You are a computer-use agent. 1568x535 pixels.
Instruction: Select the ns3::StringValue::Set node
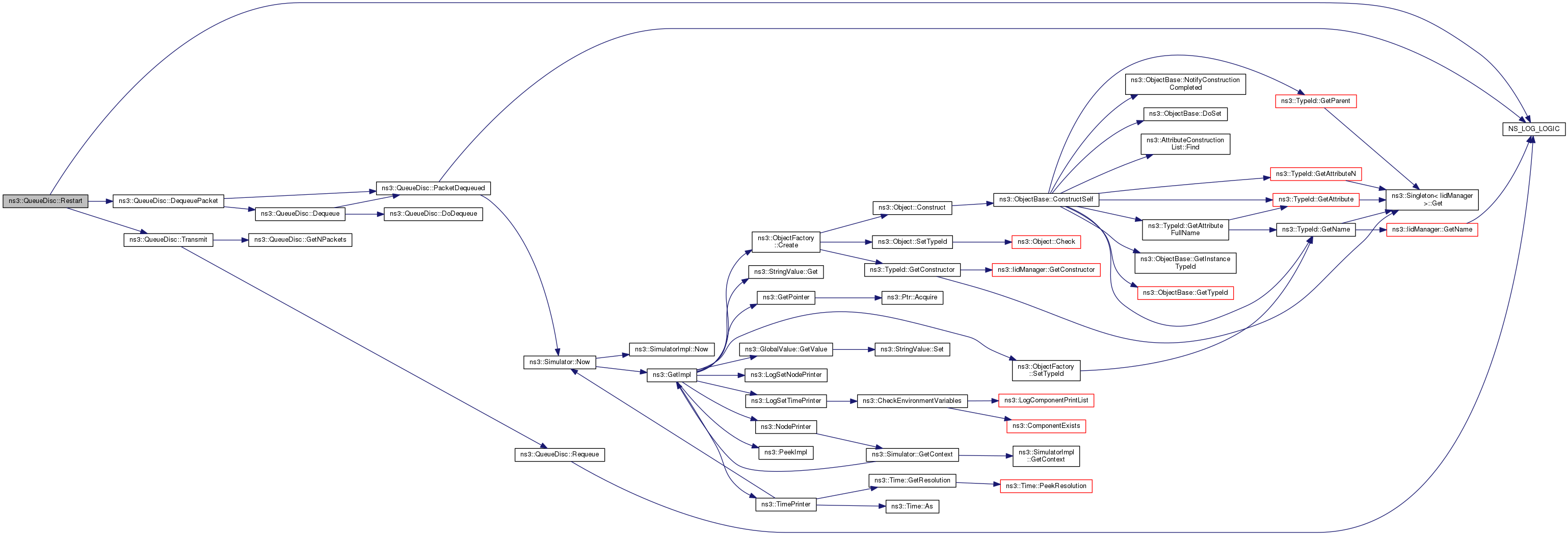point(912,349)
